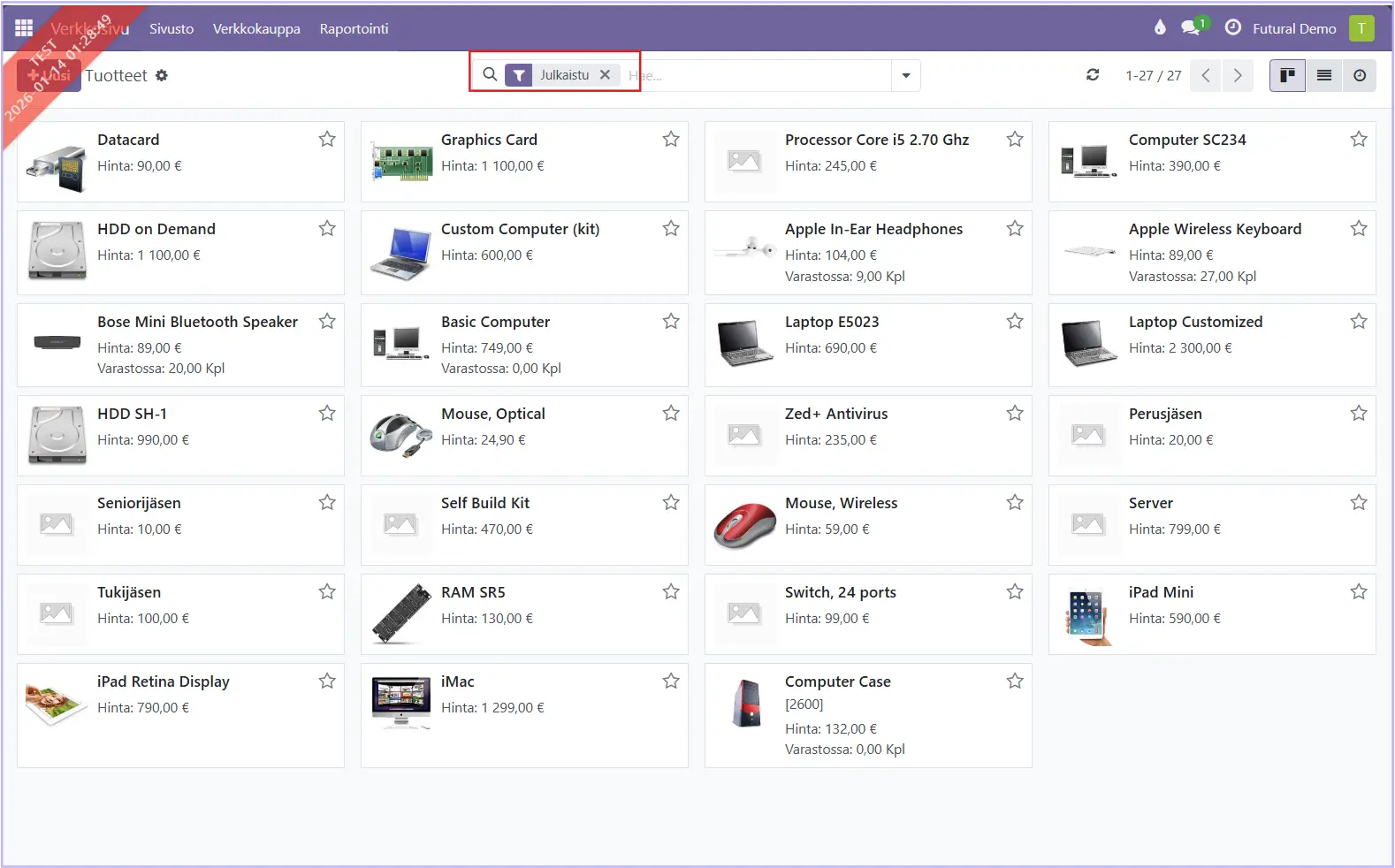Image resolution: width=1395 pixels, height=868 pixels.
Task: Open the main apps grid menu
Action: point(24,28)
